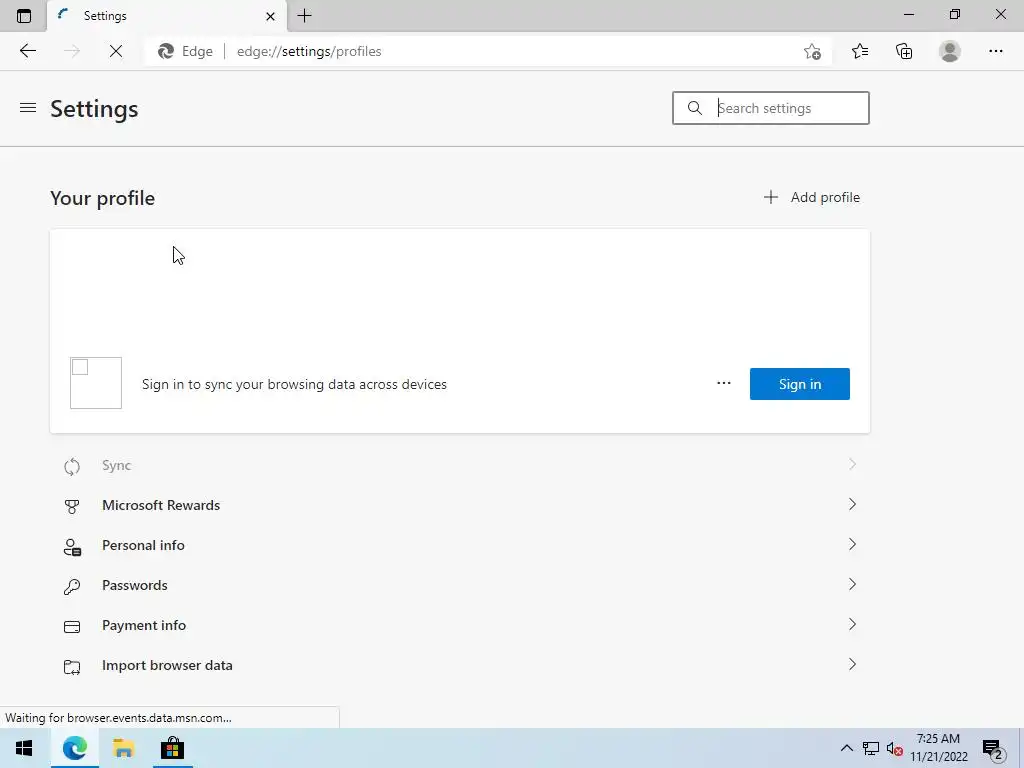
Task: Open the Personal info row
Action: (460, 545)
